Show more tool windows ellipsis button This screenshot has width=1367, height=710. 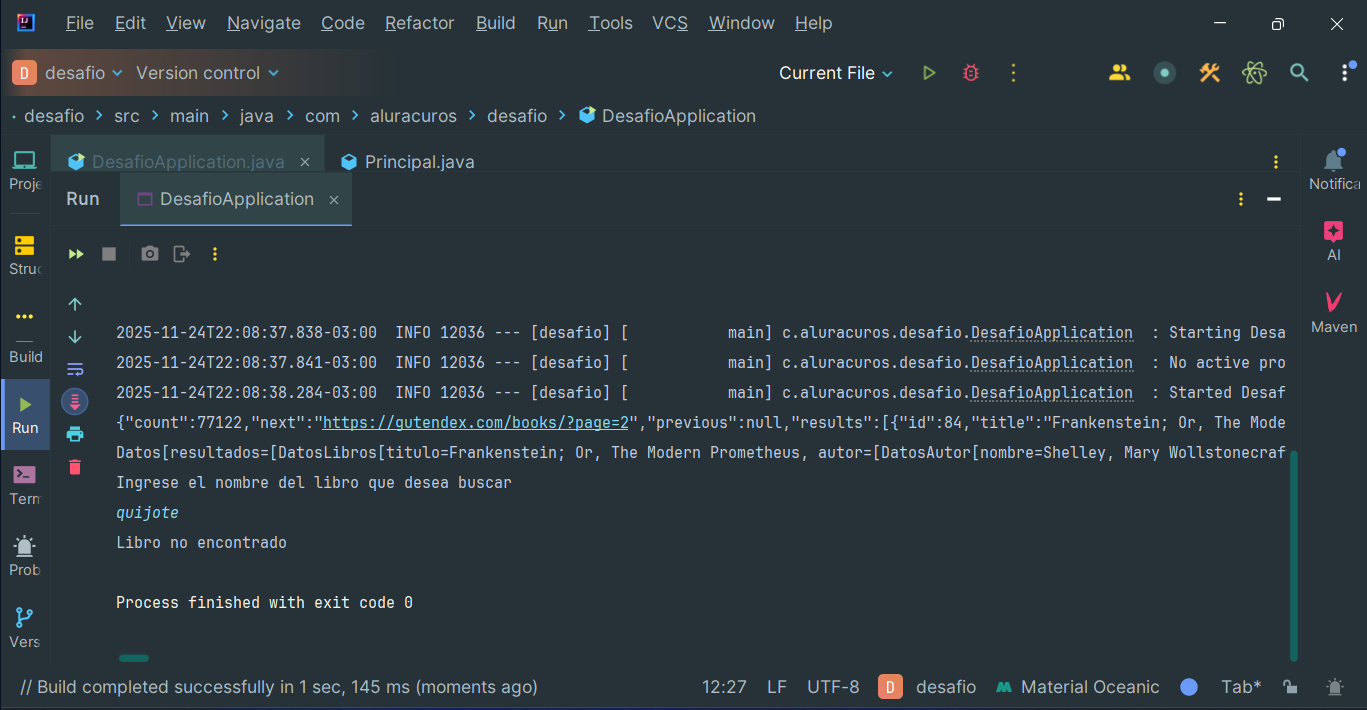coord(25,316)
